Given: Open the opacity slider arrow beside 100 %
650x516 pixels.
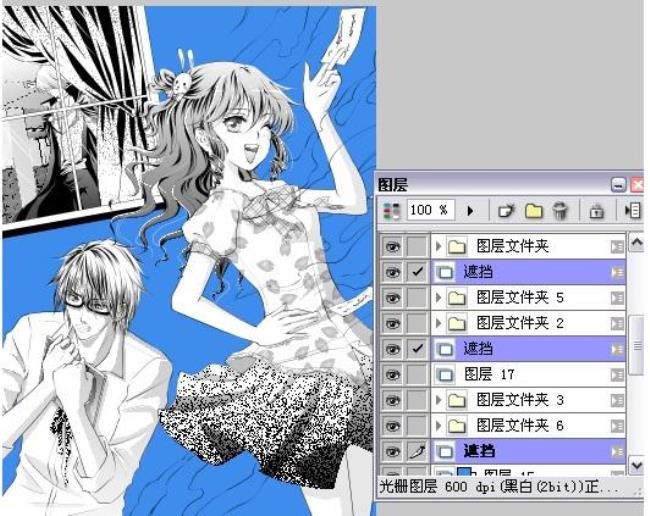Looking at the screenshot, I should (470, 211).
